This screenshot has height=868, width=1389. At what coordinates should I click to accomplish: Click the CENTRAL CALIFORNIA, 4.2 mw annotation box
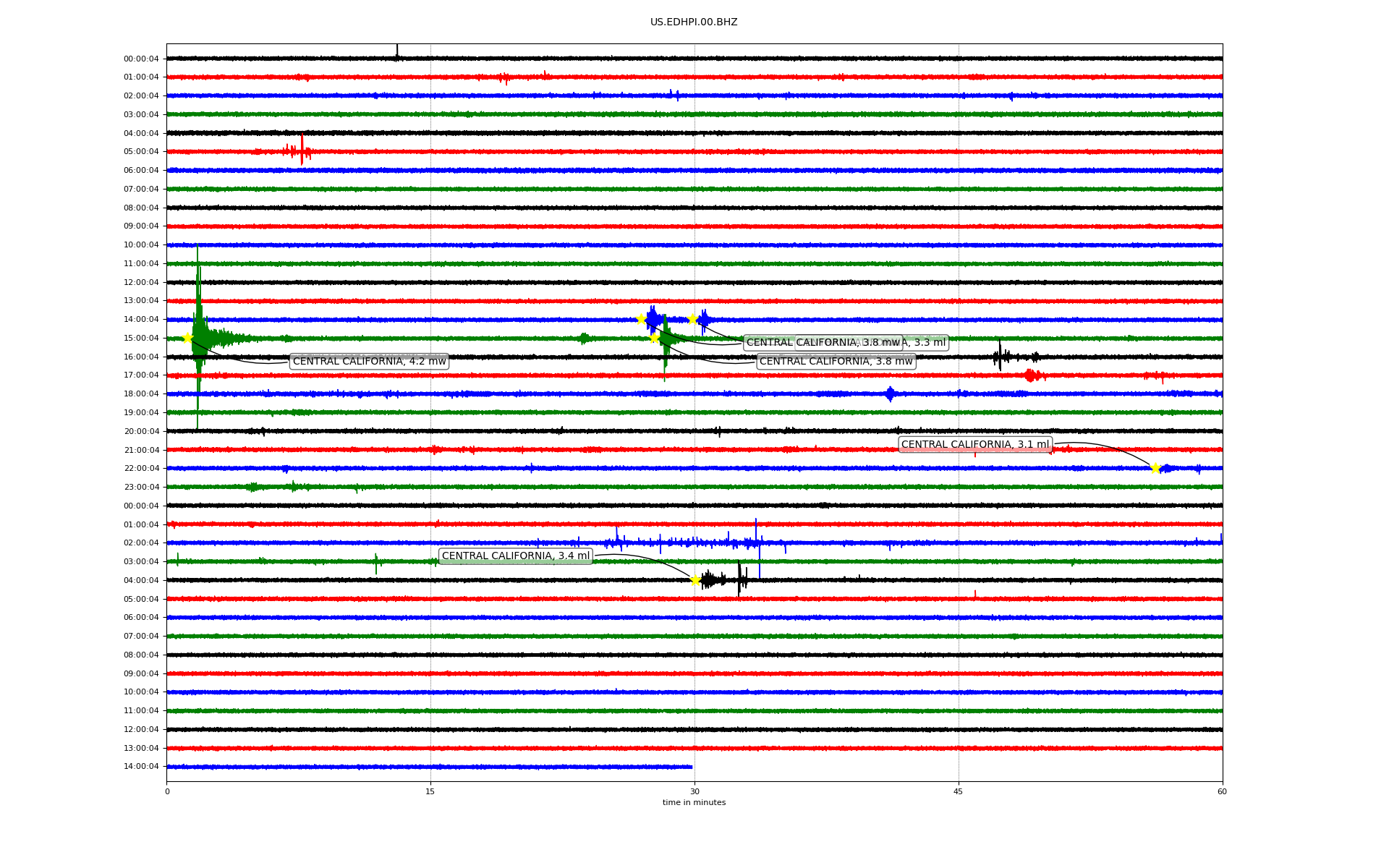pyautogui.click(x=369, y=361)
